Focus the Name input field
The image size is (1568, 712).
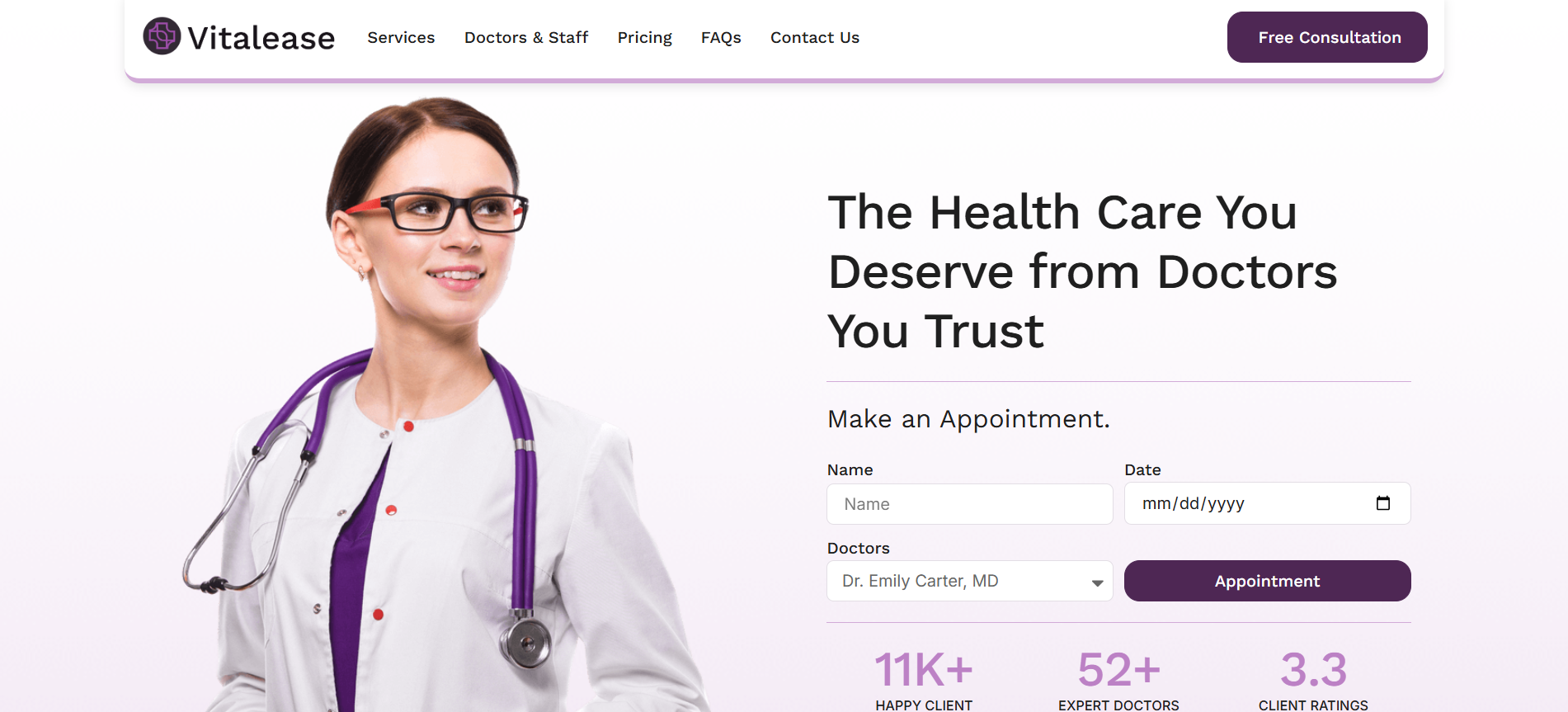tap(970, 504)
